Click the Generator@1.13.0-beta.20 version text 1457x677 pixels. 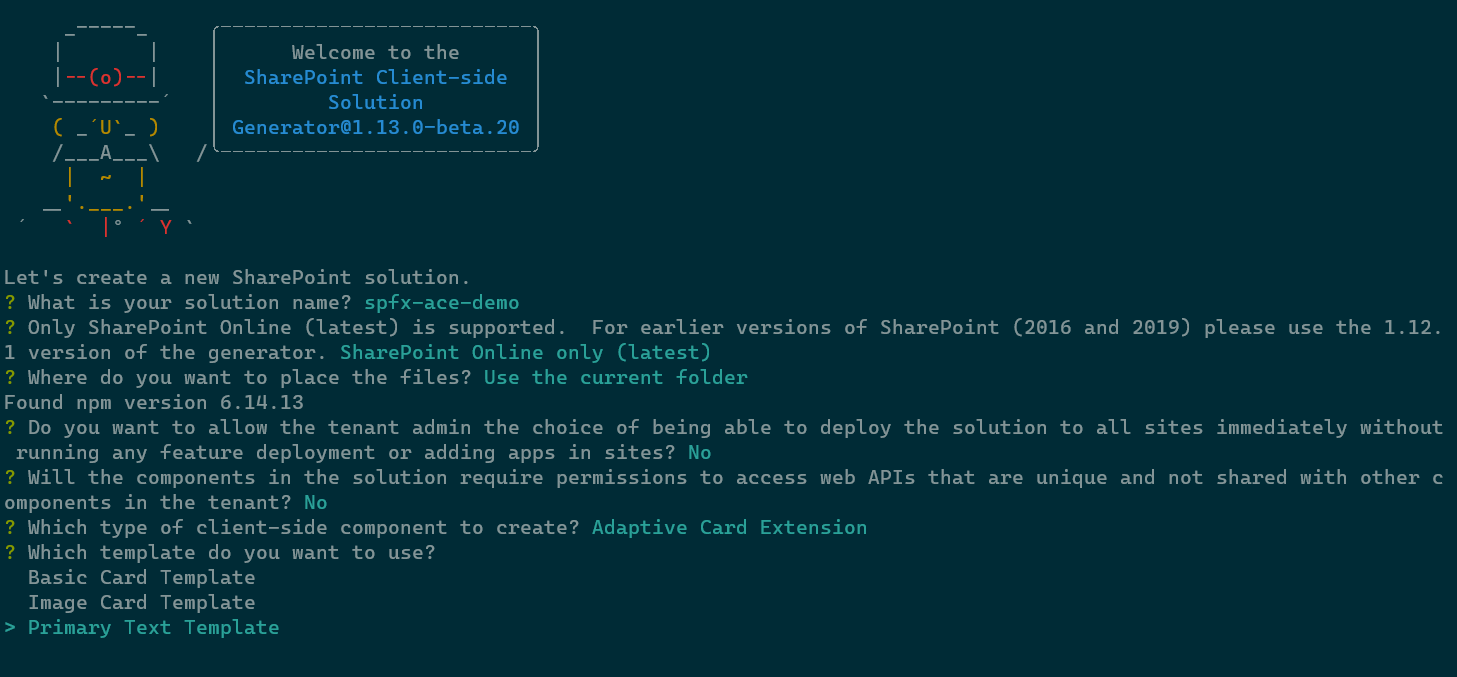(x=375, y=128)
